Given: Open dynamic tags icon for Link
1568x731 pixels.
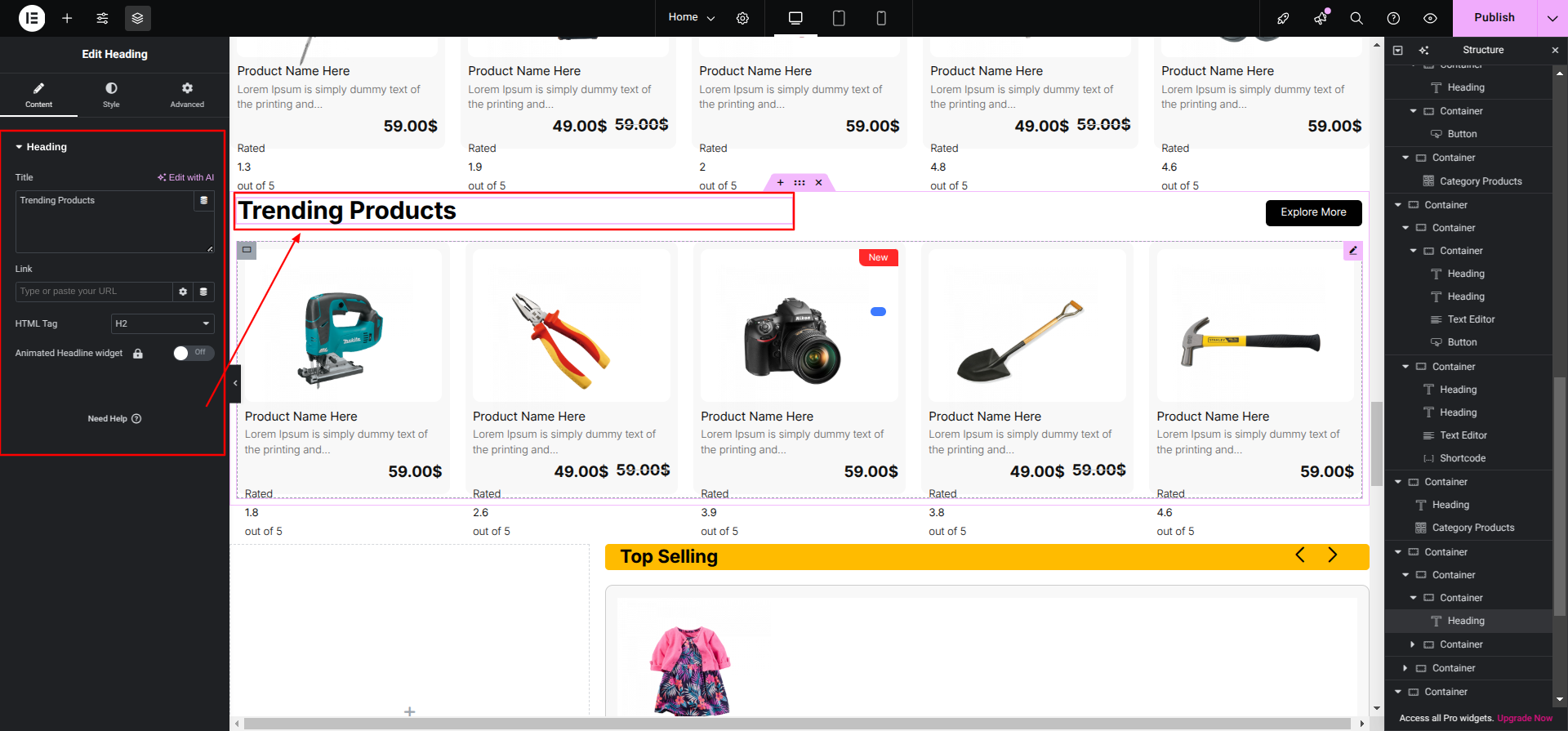Looking at the screenshot, I should coord(204,292).
